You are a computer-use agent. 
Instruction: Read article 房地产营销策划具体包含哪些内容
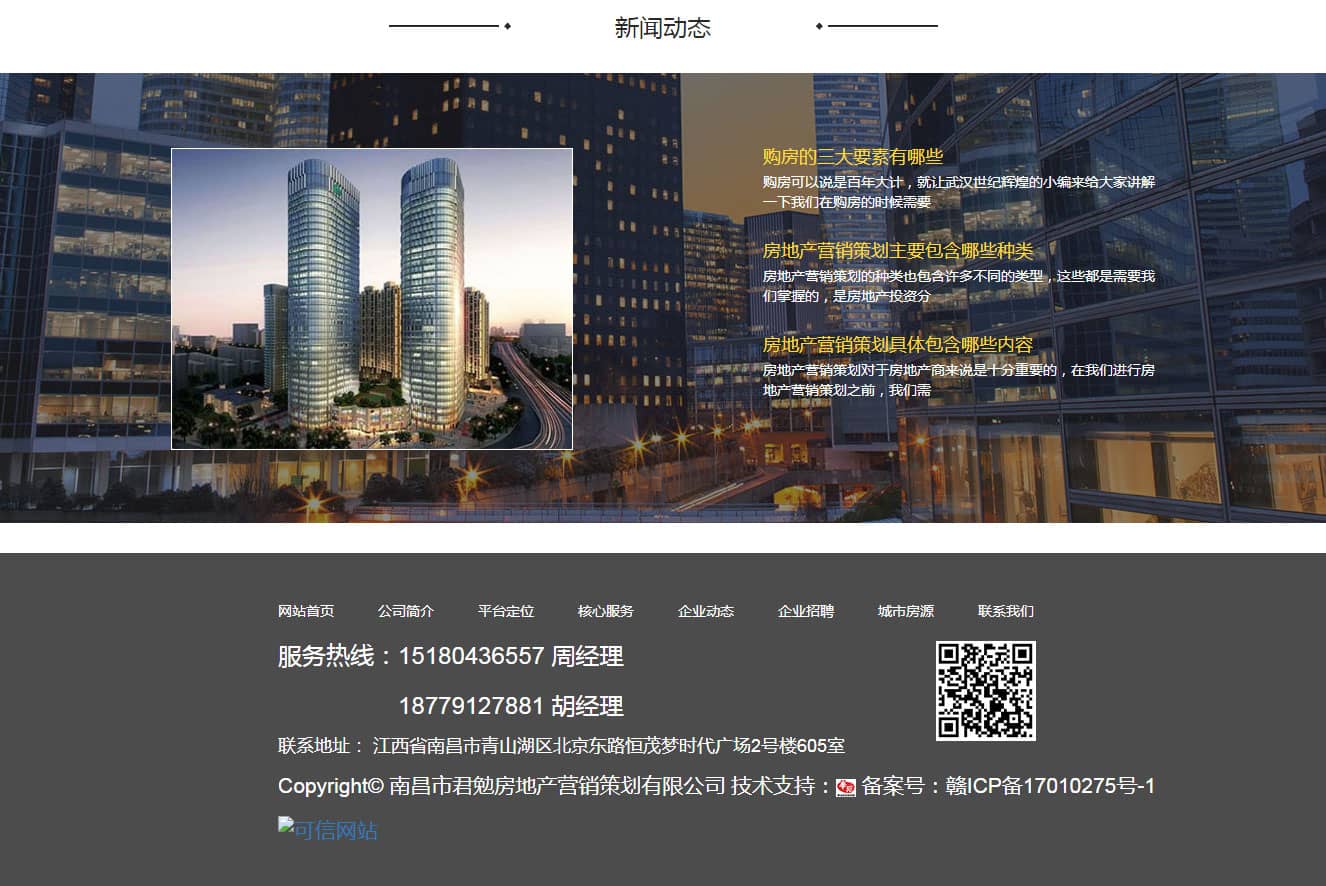(x=897, y=345)
